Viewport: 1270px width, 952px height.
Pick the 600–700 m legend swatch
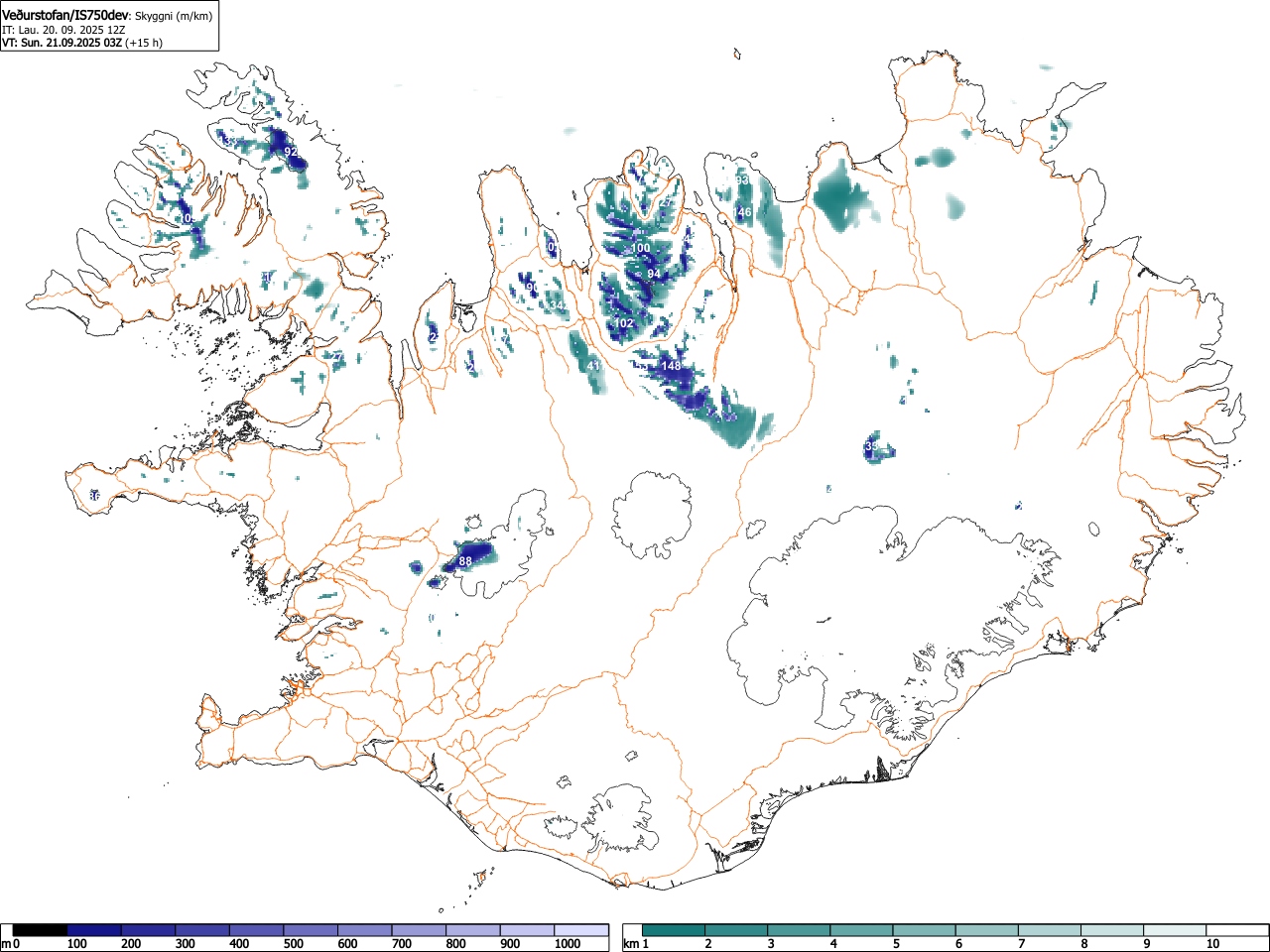pyautogui.click(x=365, y=930)
